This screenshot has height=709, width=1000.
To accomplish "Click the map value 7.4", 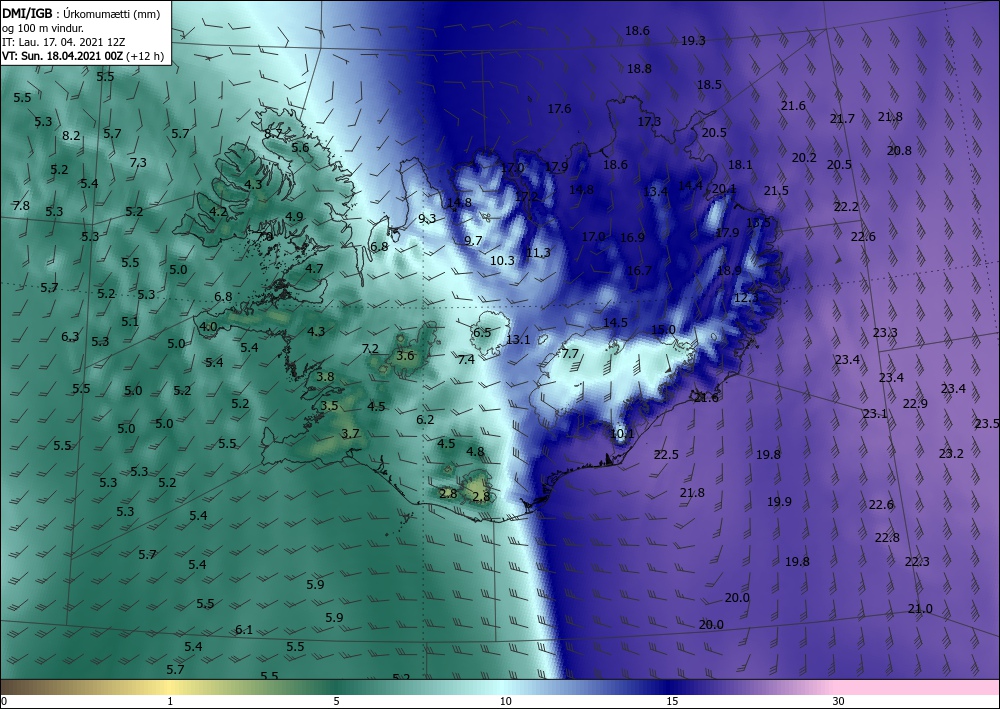I will pyautogui.click(x=466, y=360).
